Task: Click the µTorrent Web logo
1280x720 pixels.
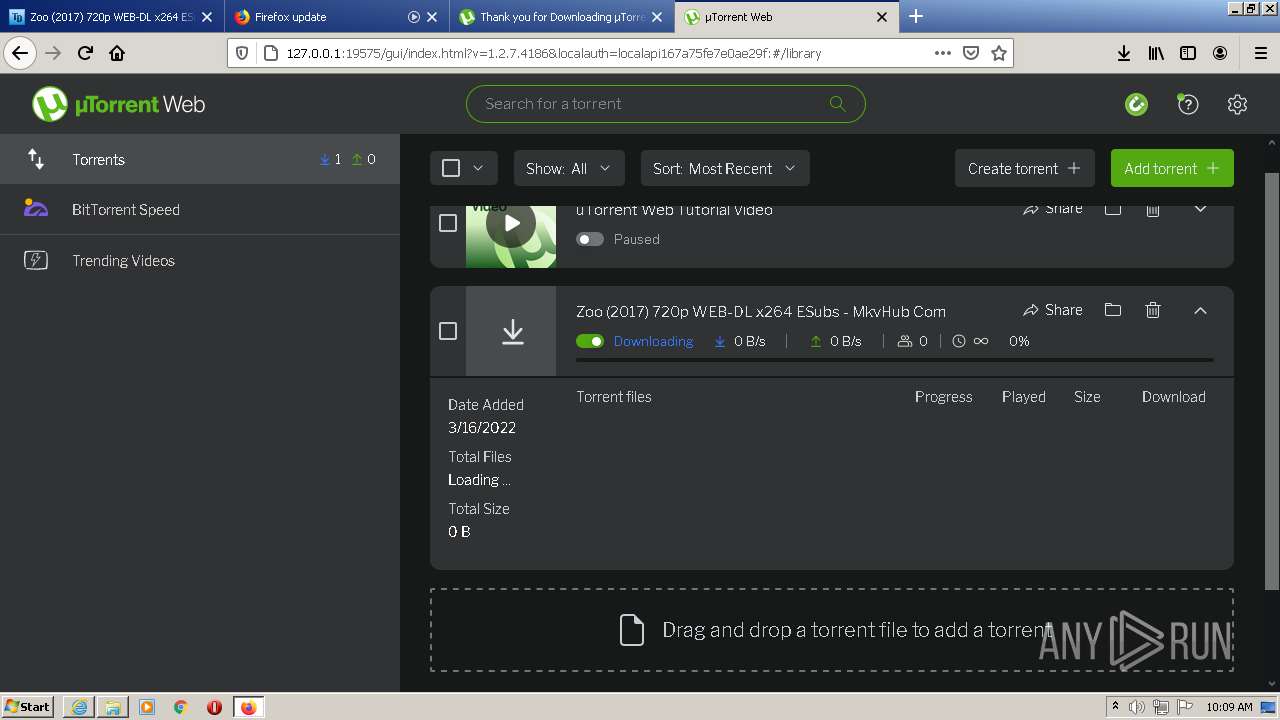Action: pos(118,104)
